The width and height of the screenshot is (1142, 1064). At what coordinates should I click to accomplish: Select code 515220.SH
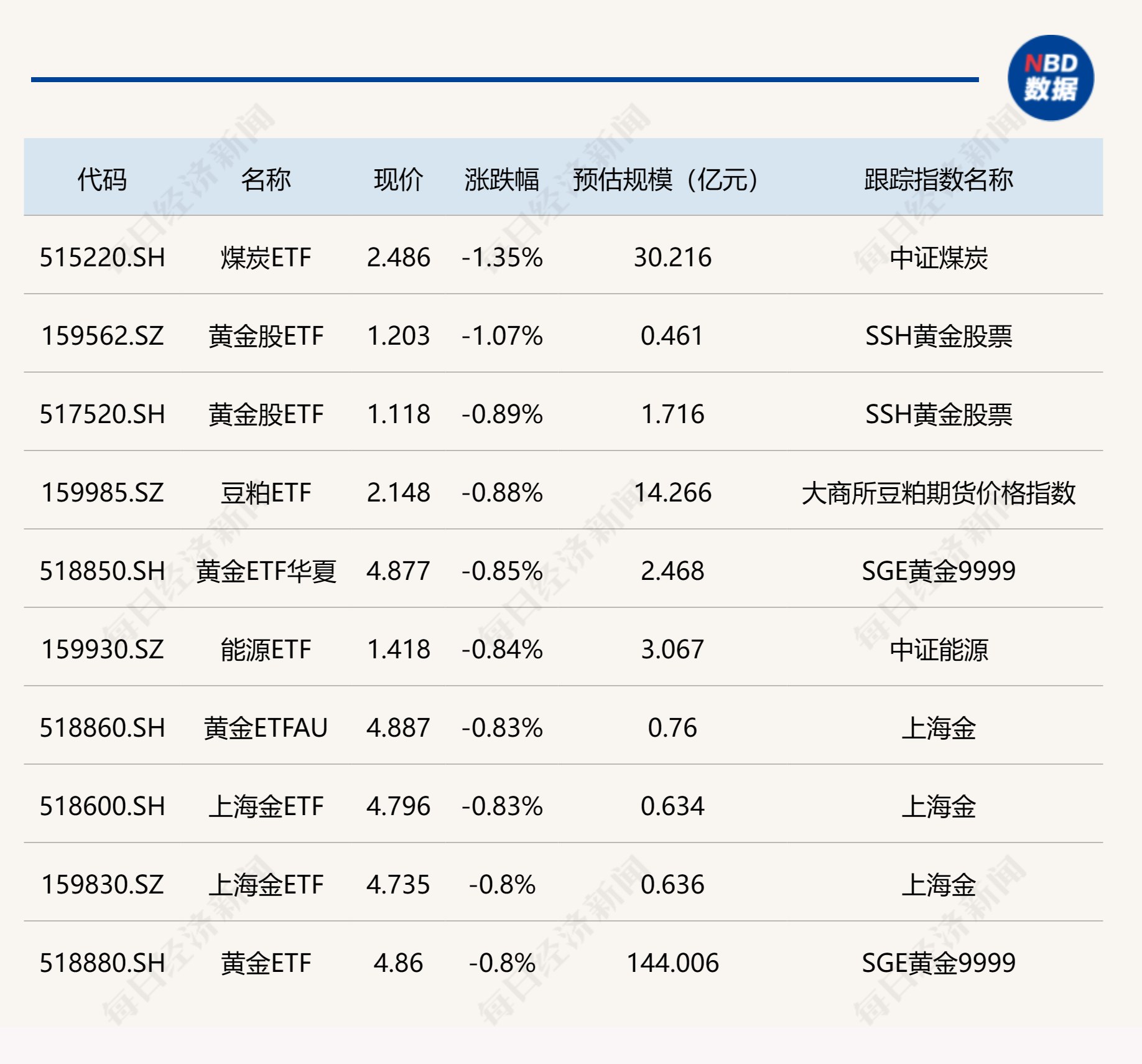pos(103,258)
